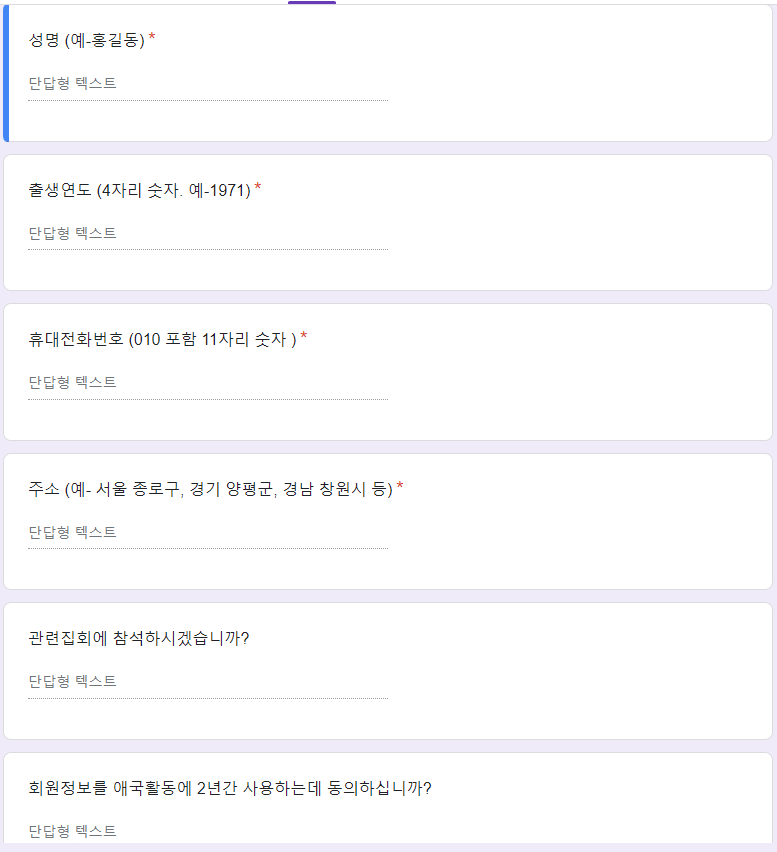Click the empty right area of 주소 card

[581, 522]
